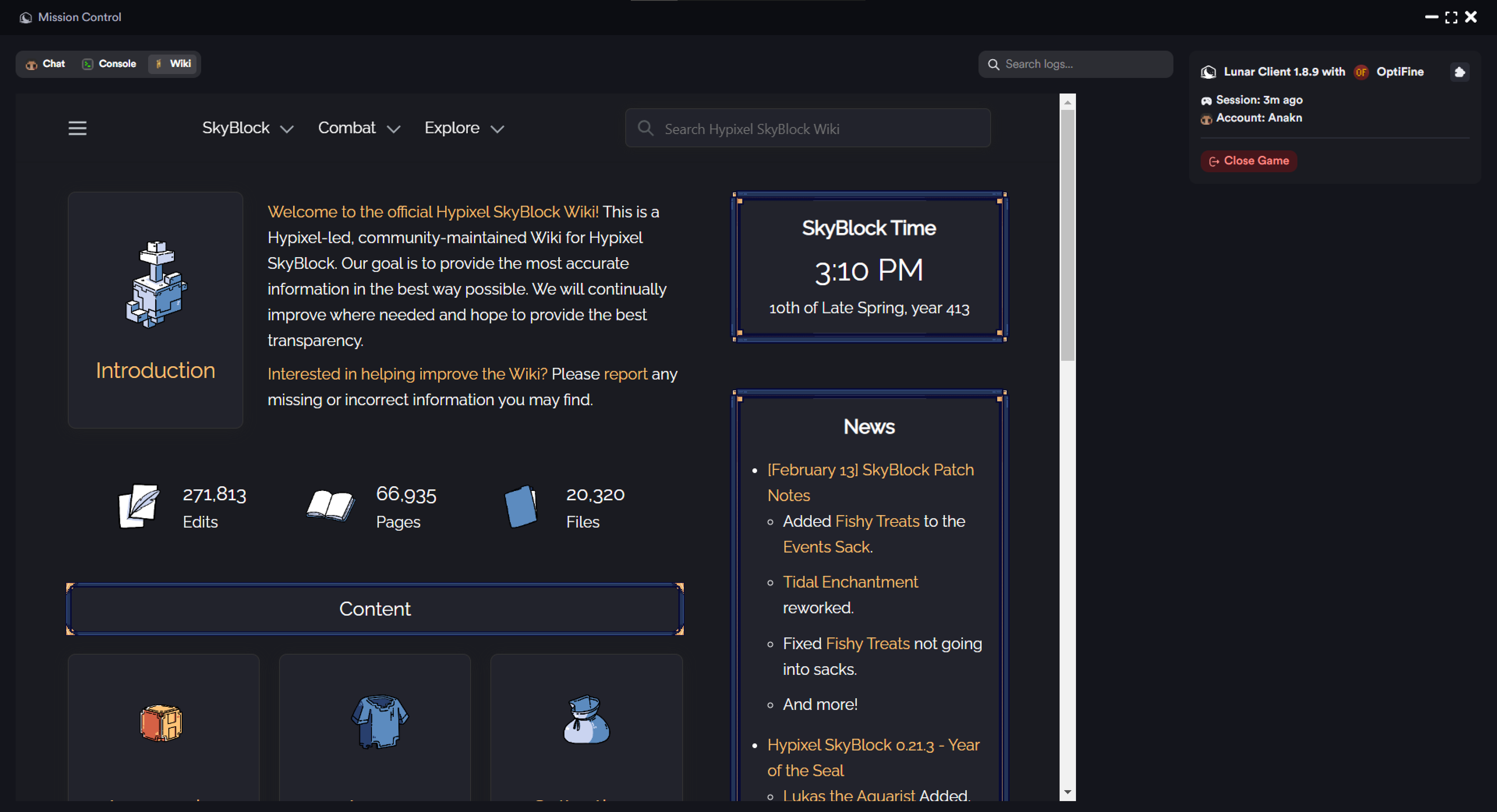Open the Lukas the Aquarist link
Screen dimensions: 1497x812
849,795
